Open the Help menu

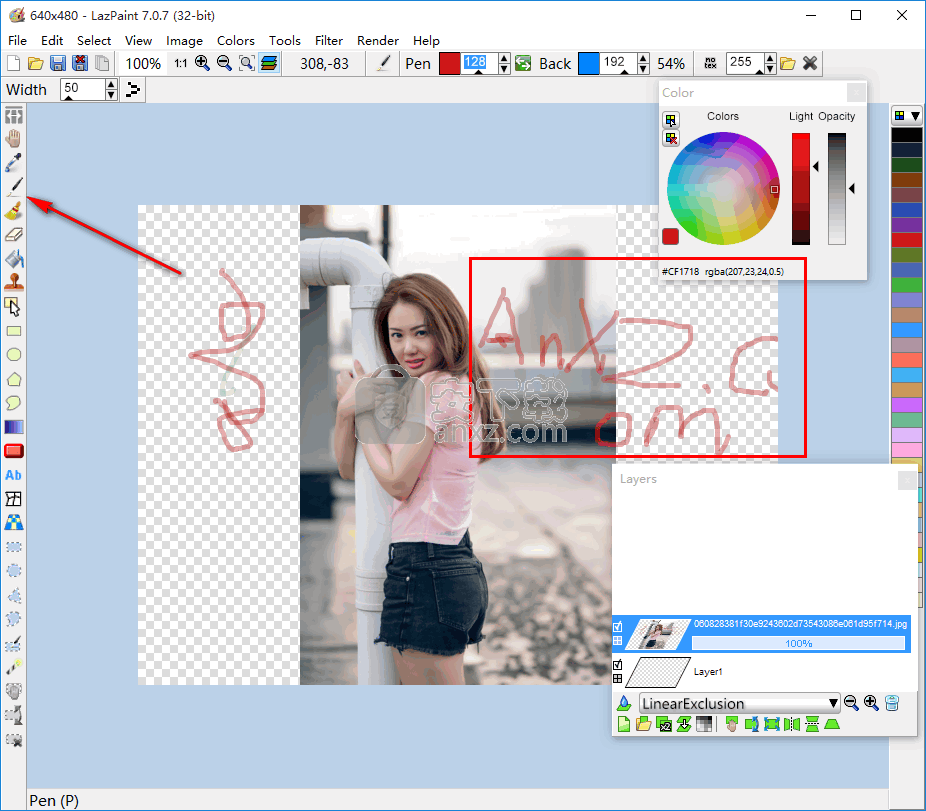(426, 40)
